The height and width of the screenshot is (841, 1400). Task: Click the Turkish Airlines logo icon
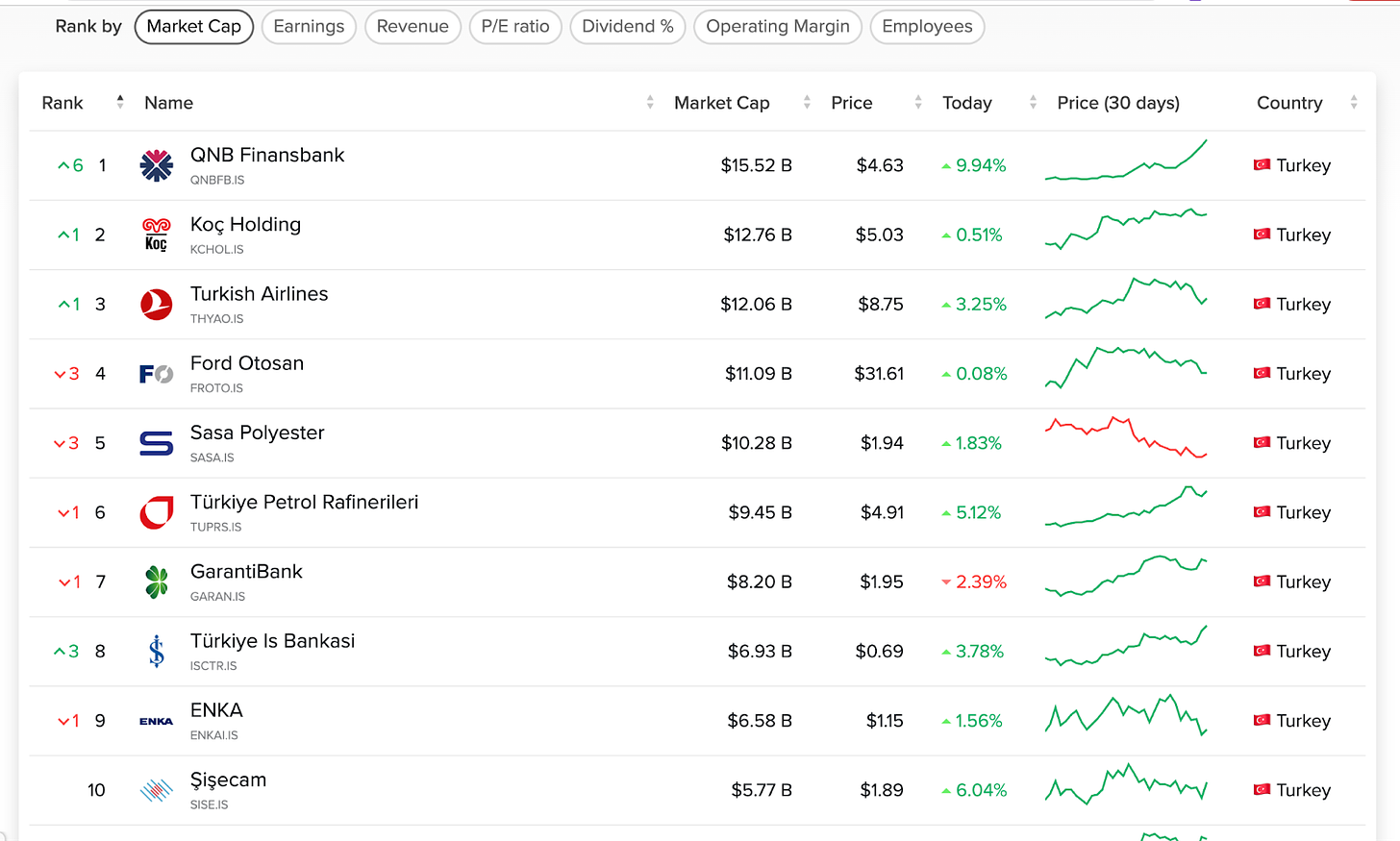click(156, 305)
